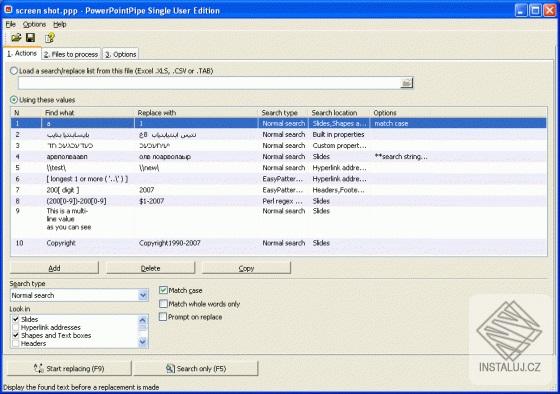Click the Replace with column header
The image size is (560, 394).
click(x=196, y=113)
